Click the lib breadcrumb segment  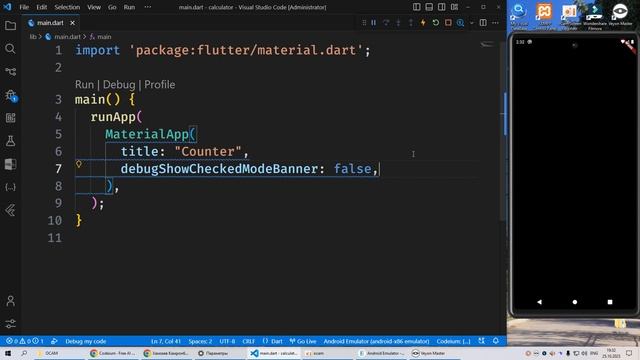pyautogui.click(x=33, y=37)
